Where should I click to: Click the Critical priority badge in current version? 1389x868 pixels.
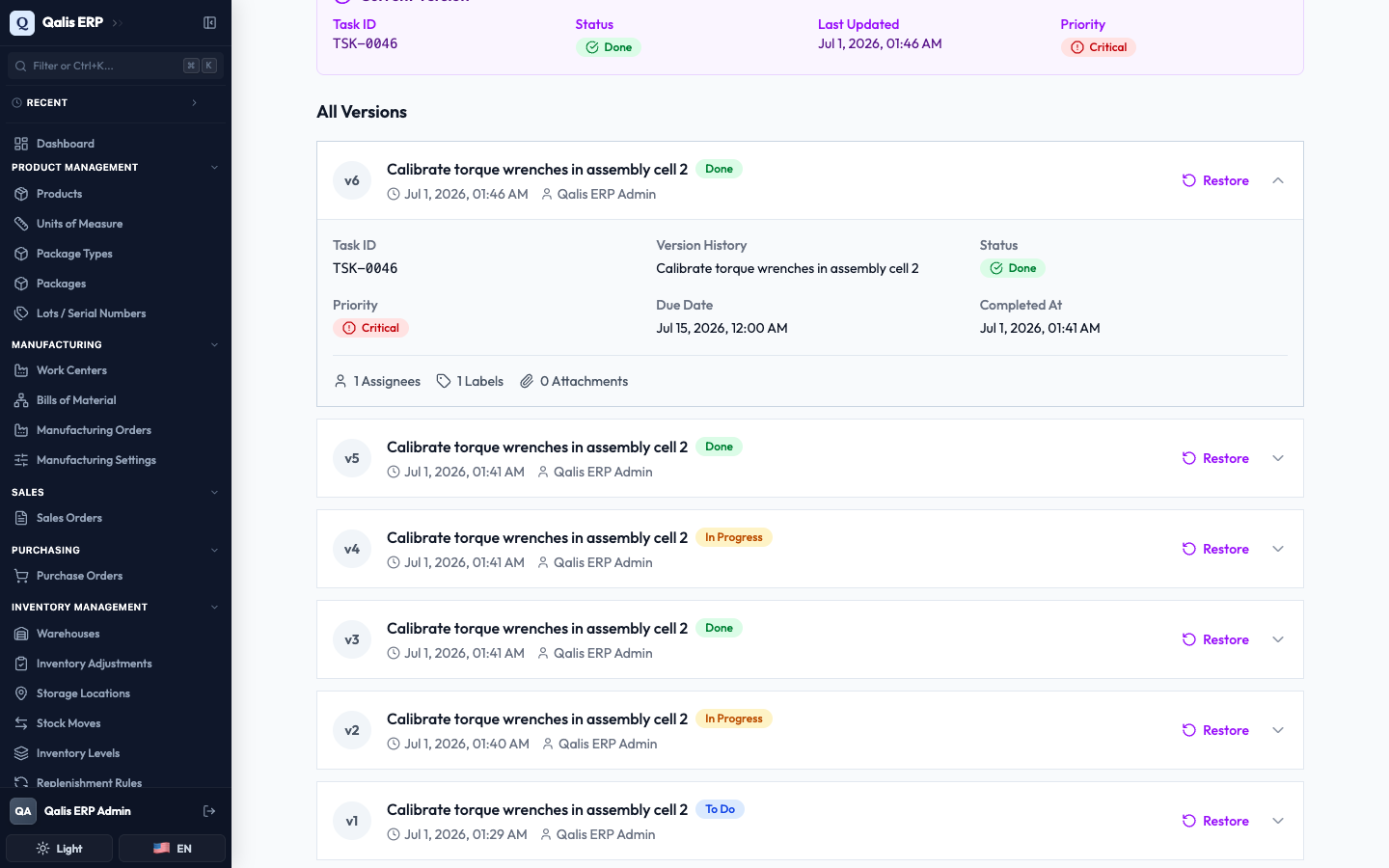click(x=1098, y=47)
